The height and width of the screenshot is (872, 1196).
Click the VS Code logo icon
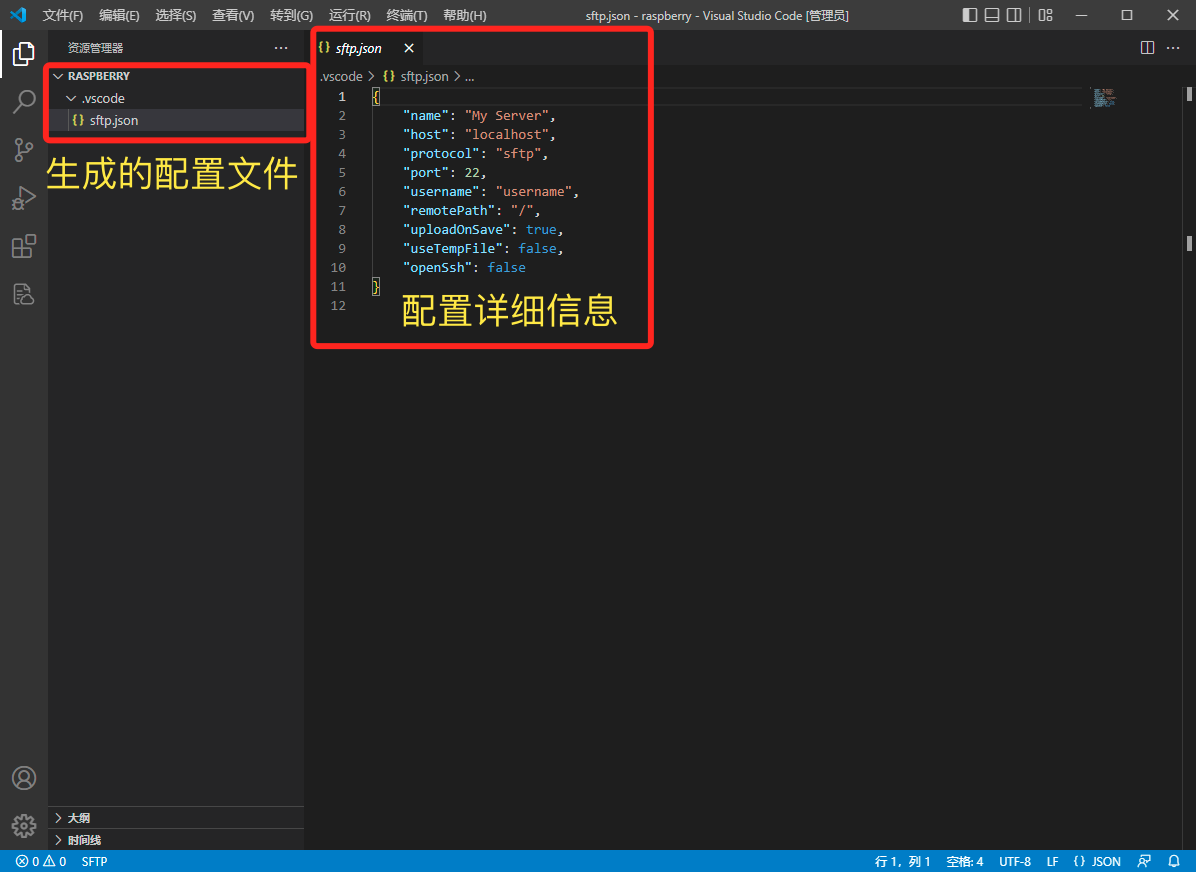tap(18, 15)
